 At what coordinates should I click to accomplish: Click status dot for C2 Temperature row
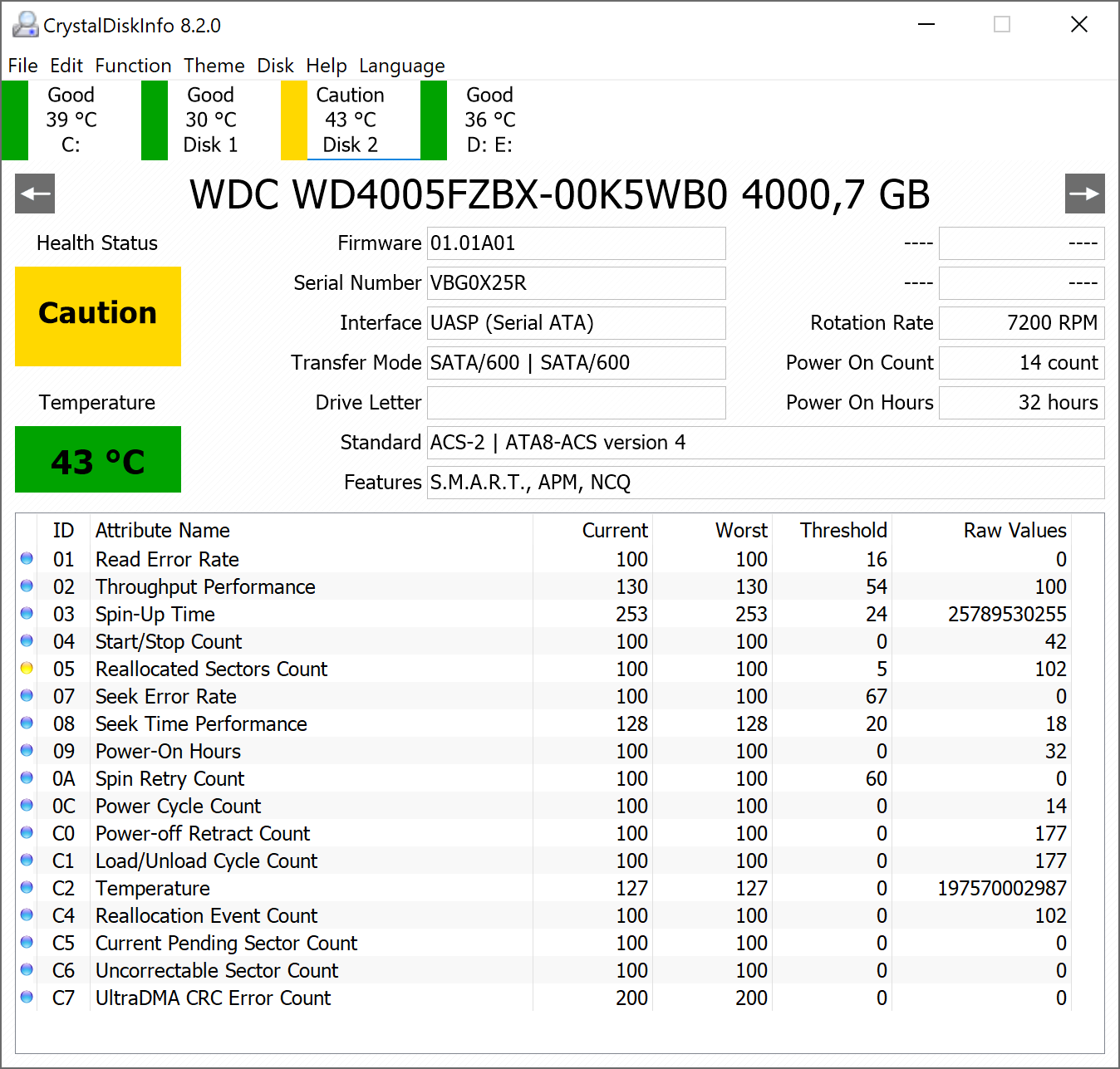27,888
